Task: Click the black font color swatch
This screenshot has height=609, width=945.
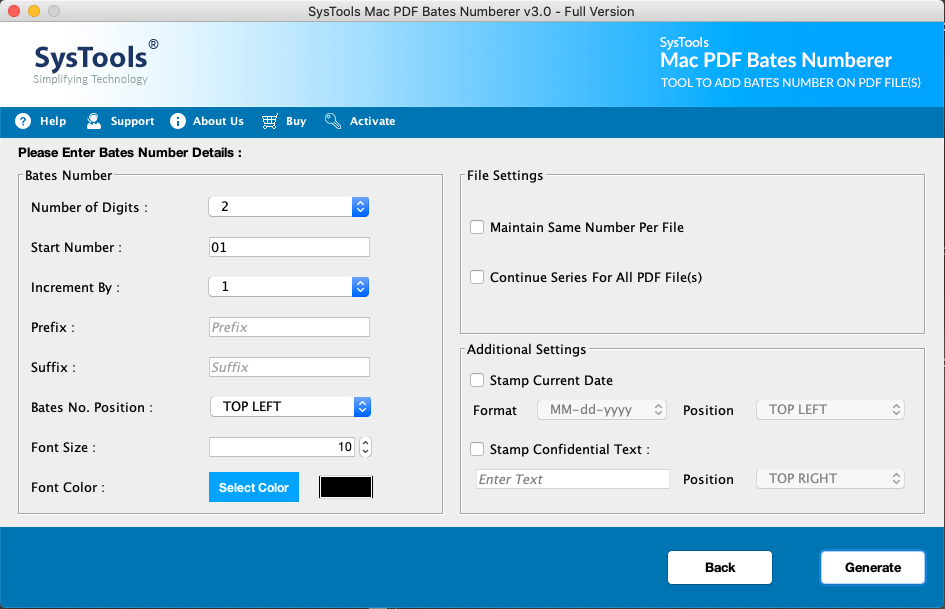Action: point(346,487)
